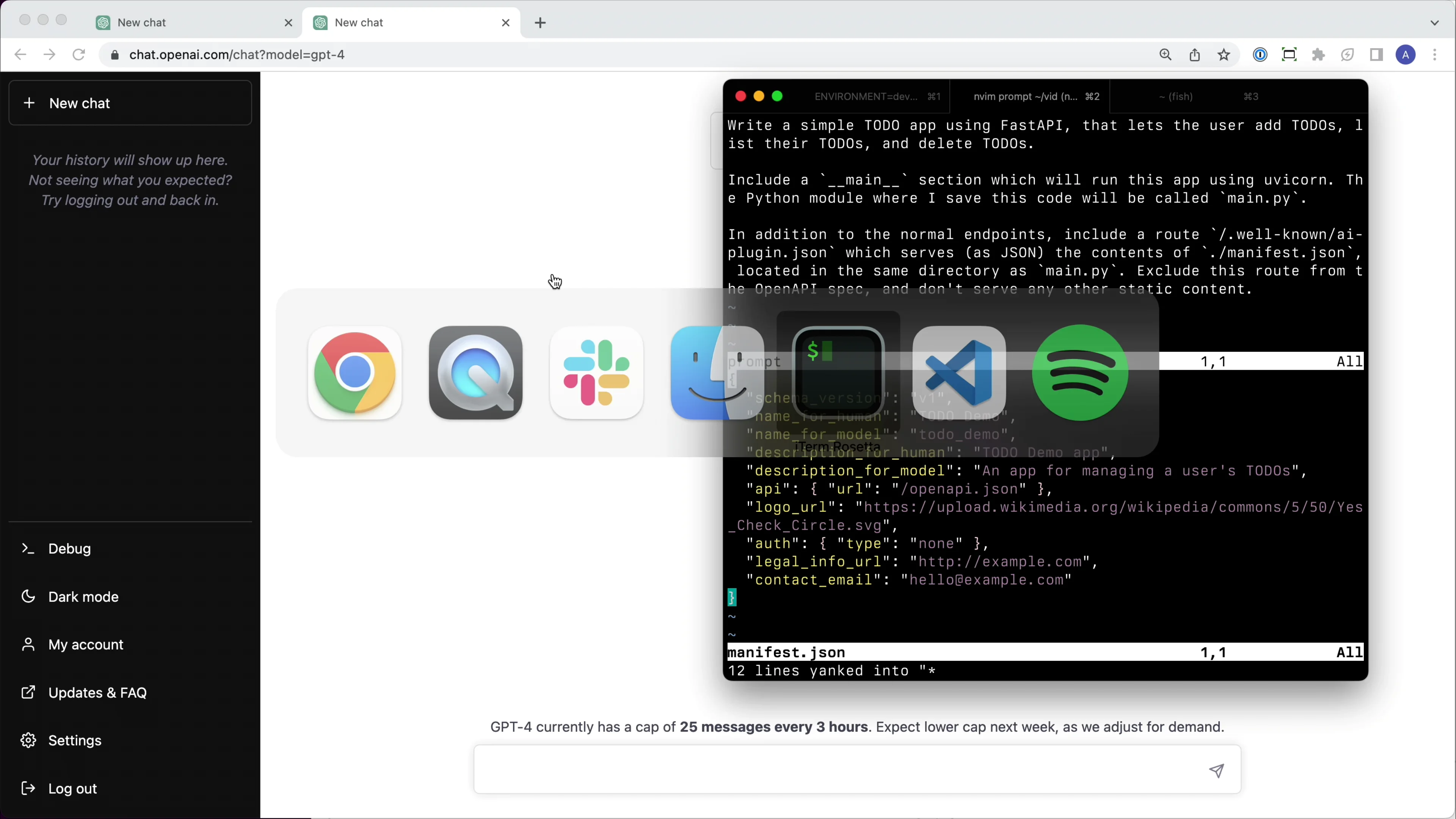The width and height of the screenshot is (1456, 819).
Task: Bookmark this page with star icon
Action: pos(1224,55)
